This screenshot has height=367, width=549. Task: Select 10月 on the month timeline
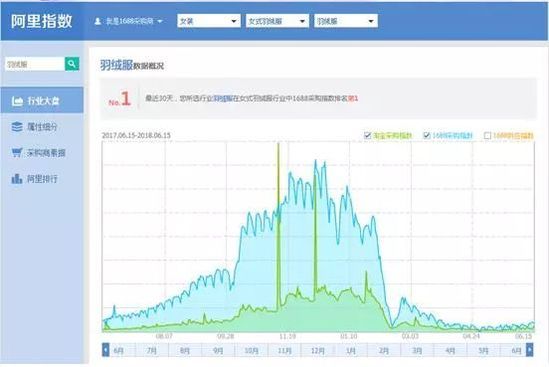point(251,350)
